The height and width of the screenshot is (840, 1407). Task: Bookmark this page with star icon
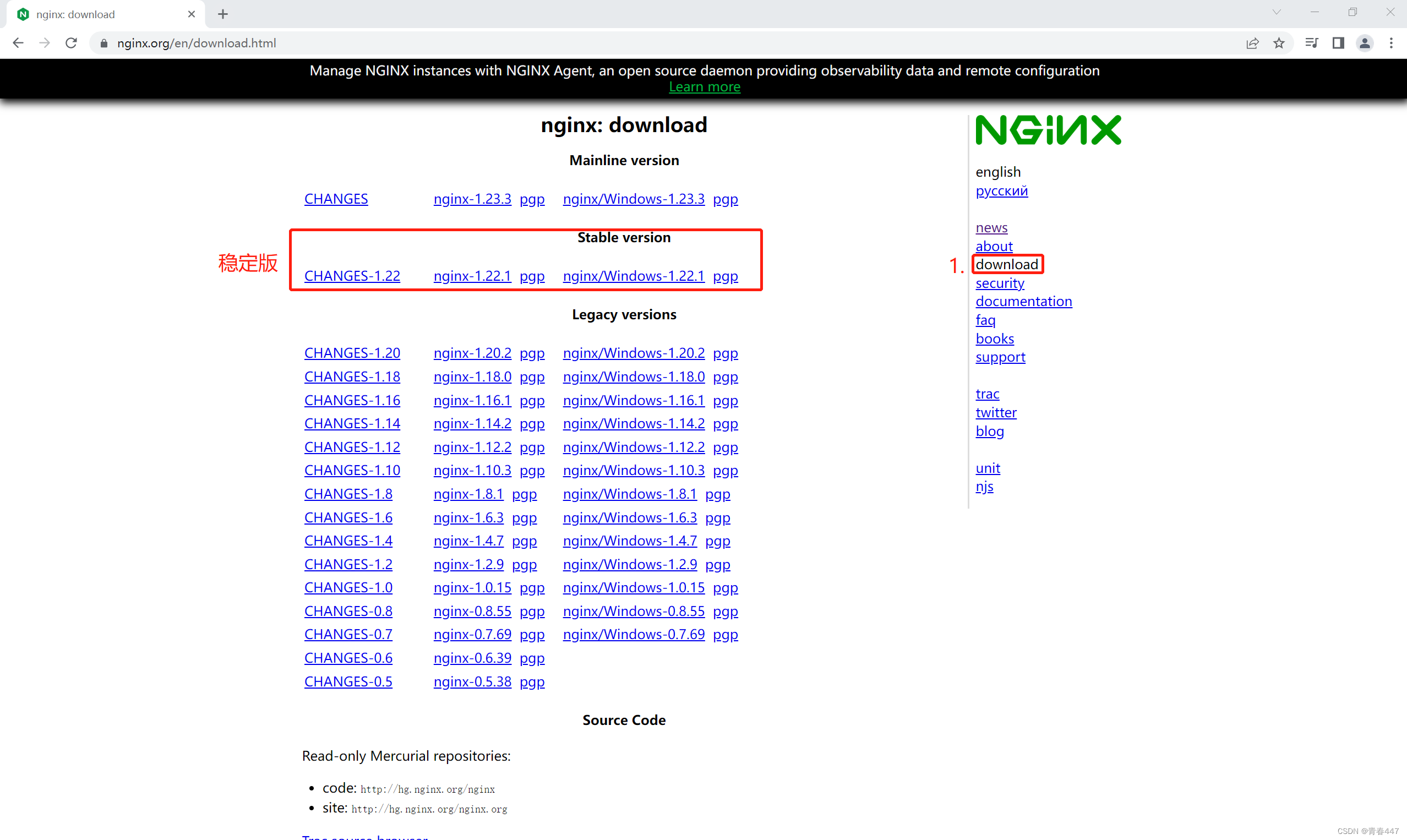[1279, 43]
